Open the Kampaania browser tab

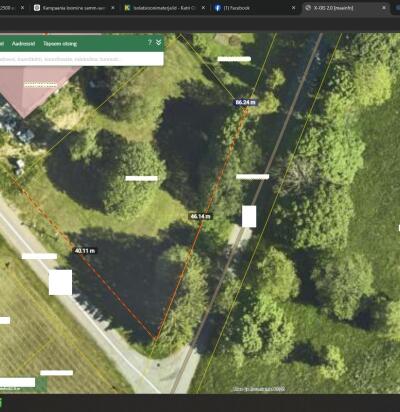coord(74,8)
